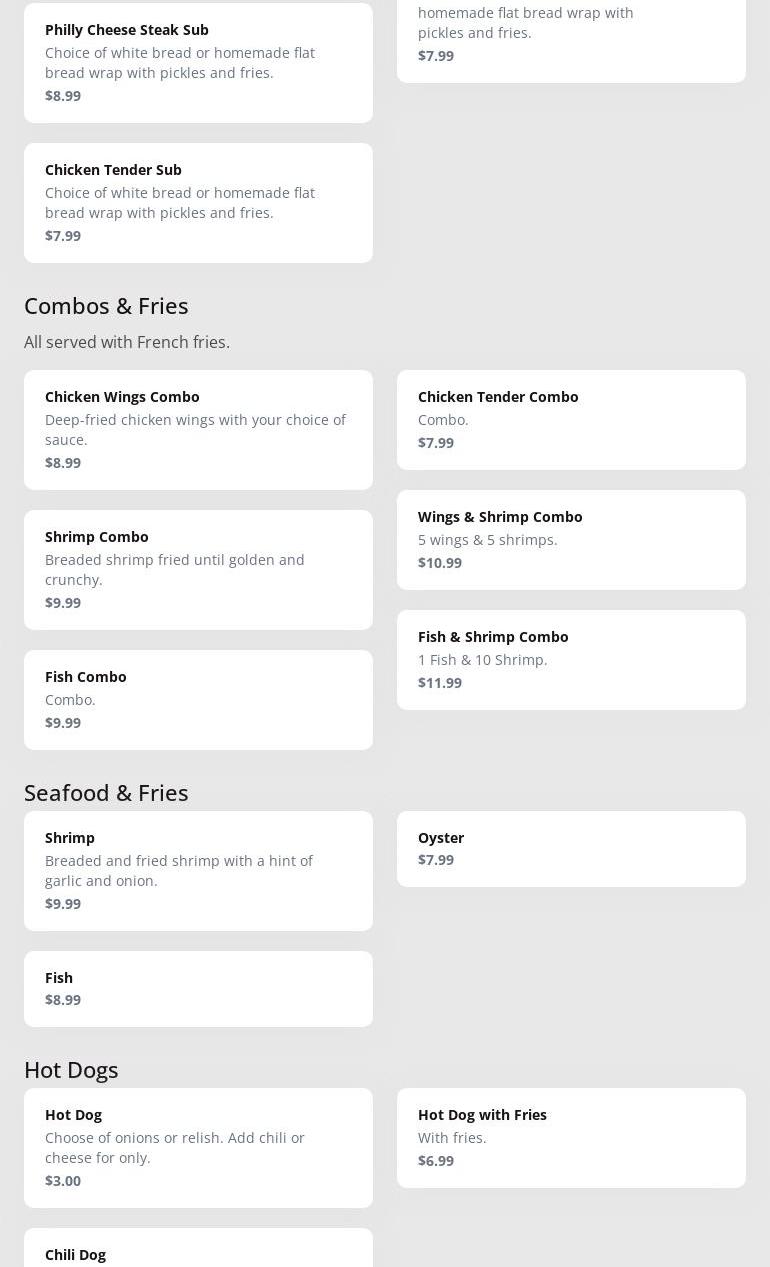
Task: Select the Chicken Tender Combo item
Action: (x=571, y=420)
